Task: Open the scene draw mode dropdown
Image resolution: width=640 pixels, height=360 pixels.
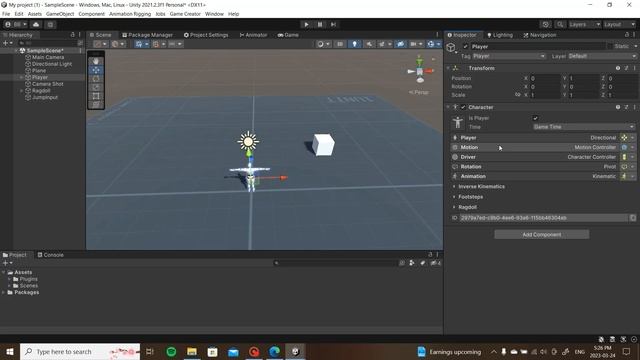Action: [323, 44]
